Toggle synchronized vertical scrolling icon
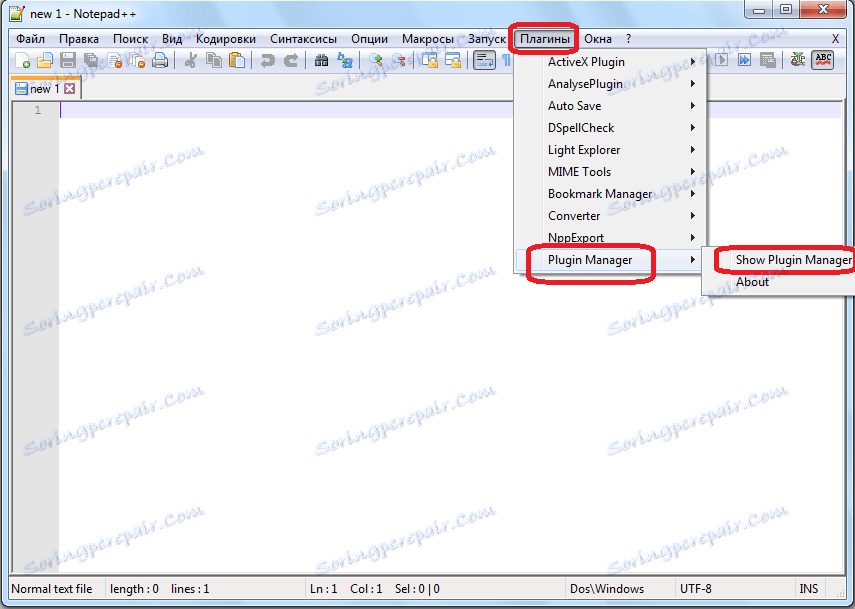 click(x=430, y=60)
